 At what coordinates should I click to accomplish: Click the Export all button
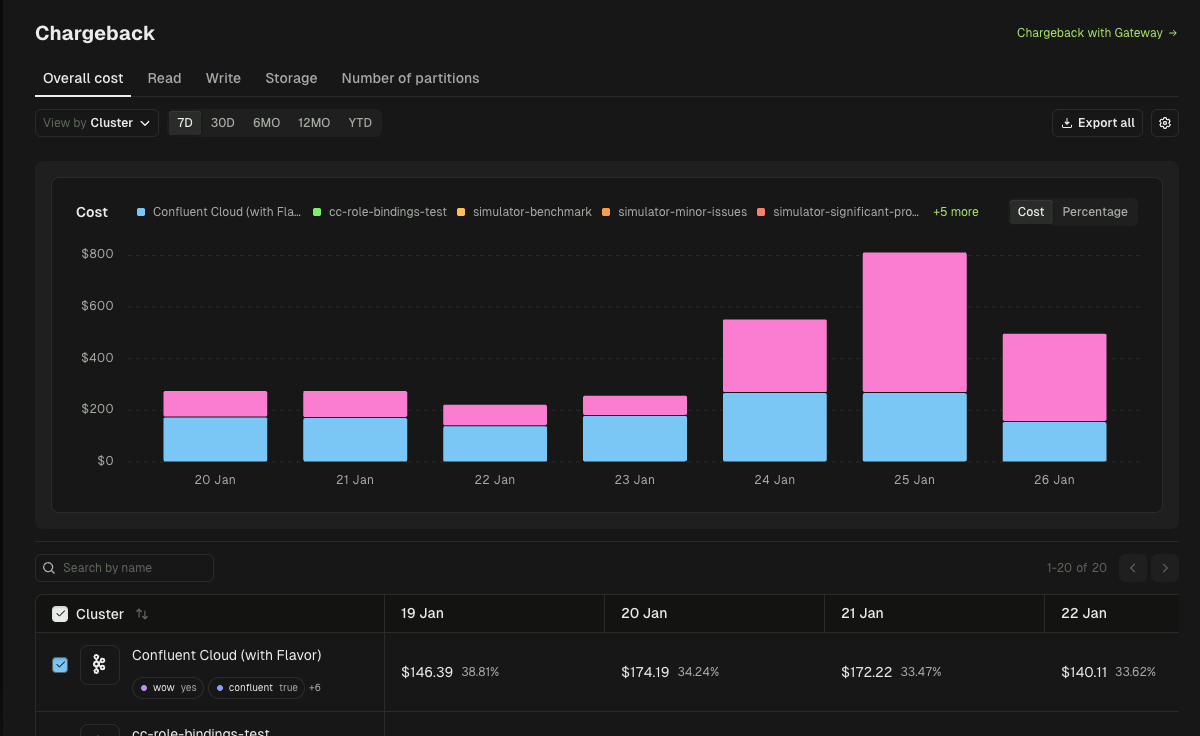click(x=1097, y=122)
